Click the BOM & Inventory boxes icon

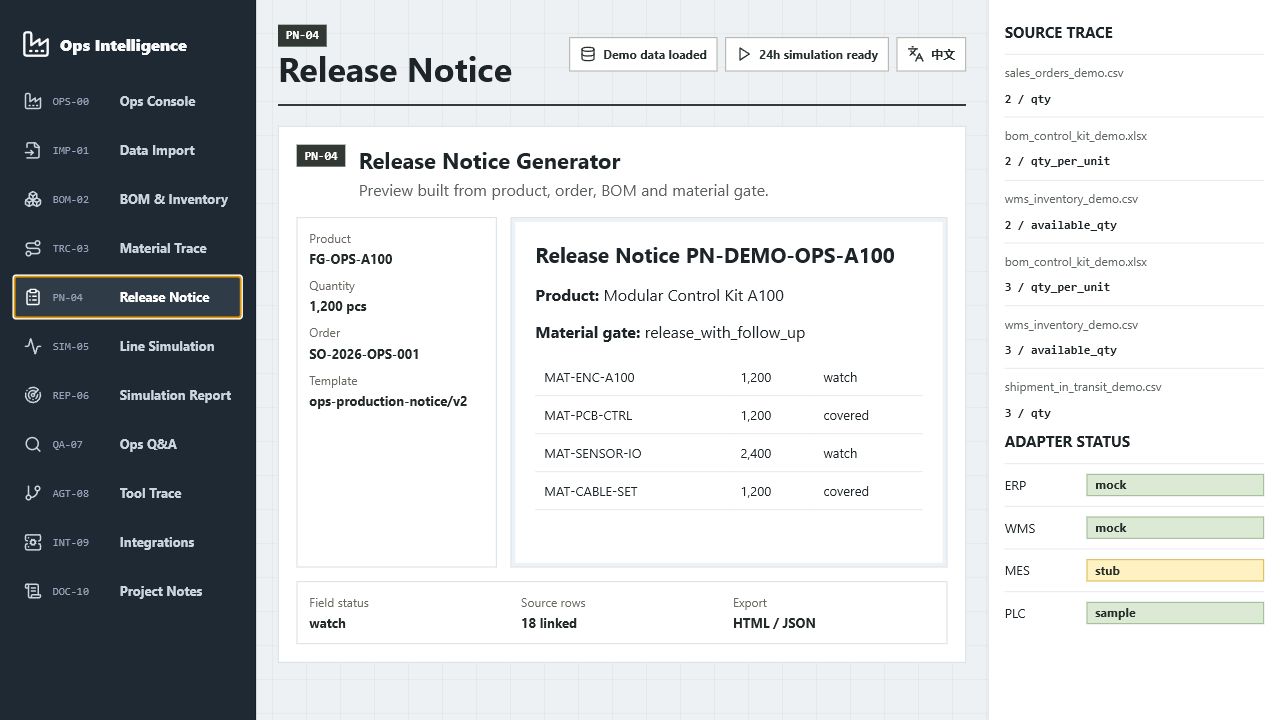pos(33,199)
